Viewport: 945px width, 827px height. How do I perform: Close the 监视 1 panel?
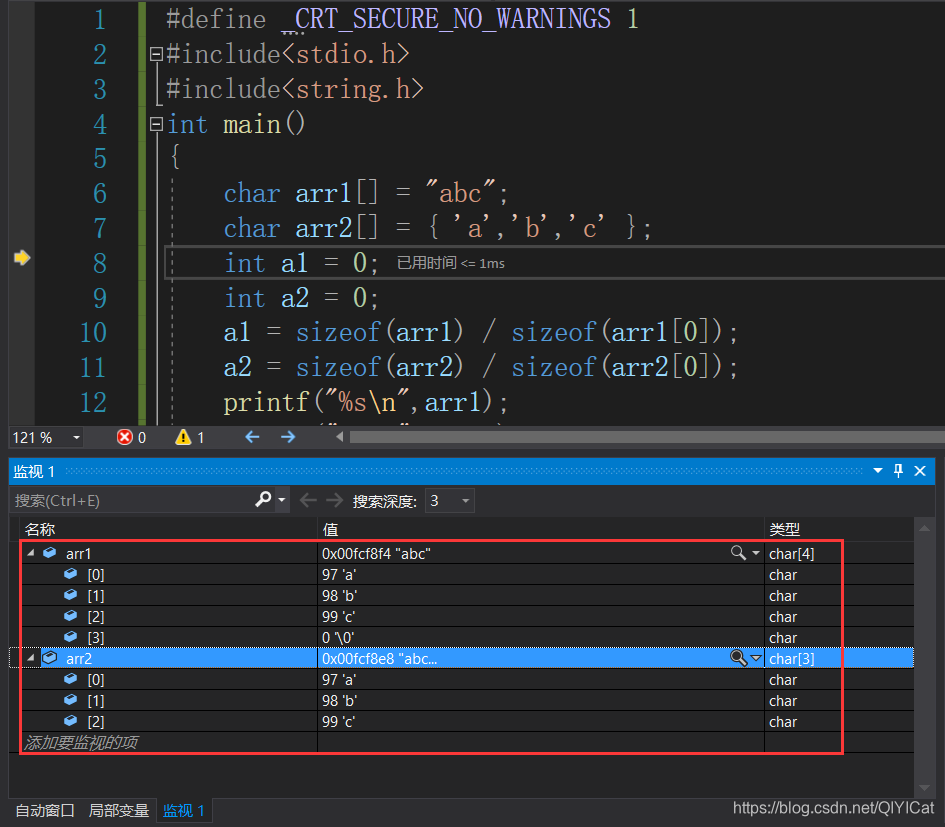920,471
